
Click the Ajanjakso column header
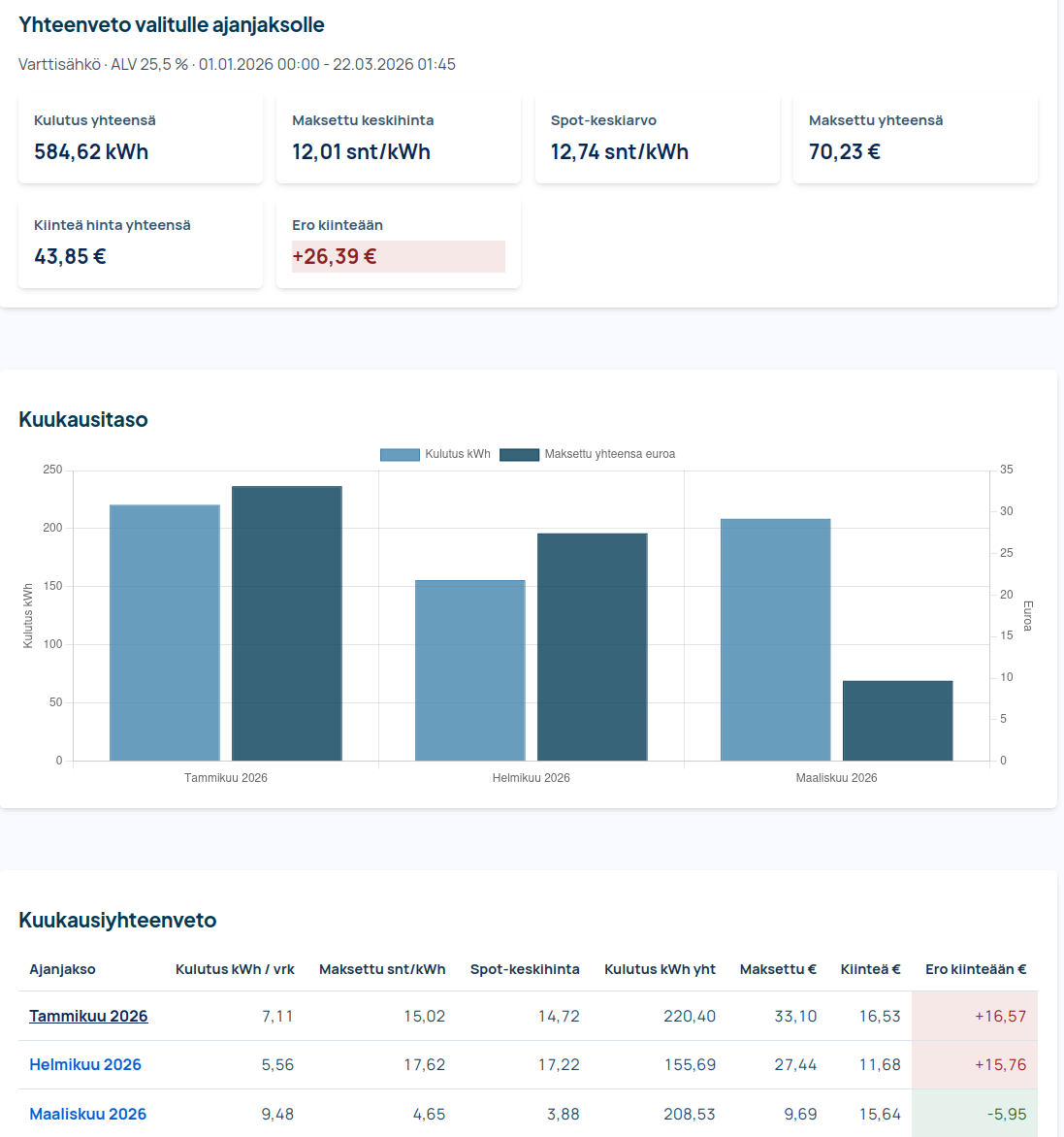[62, 969]
